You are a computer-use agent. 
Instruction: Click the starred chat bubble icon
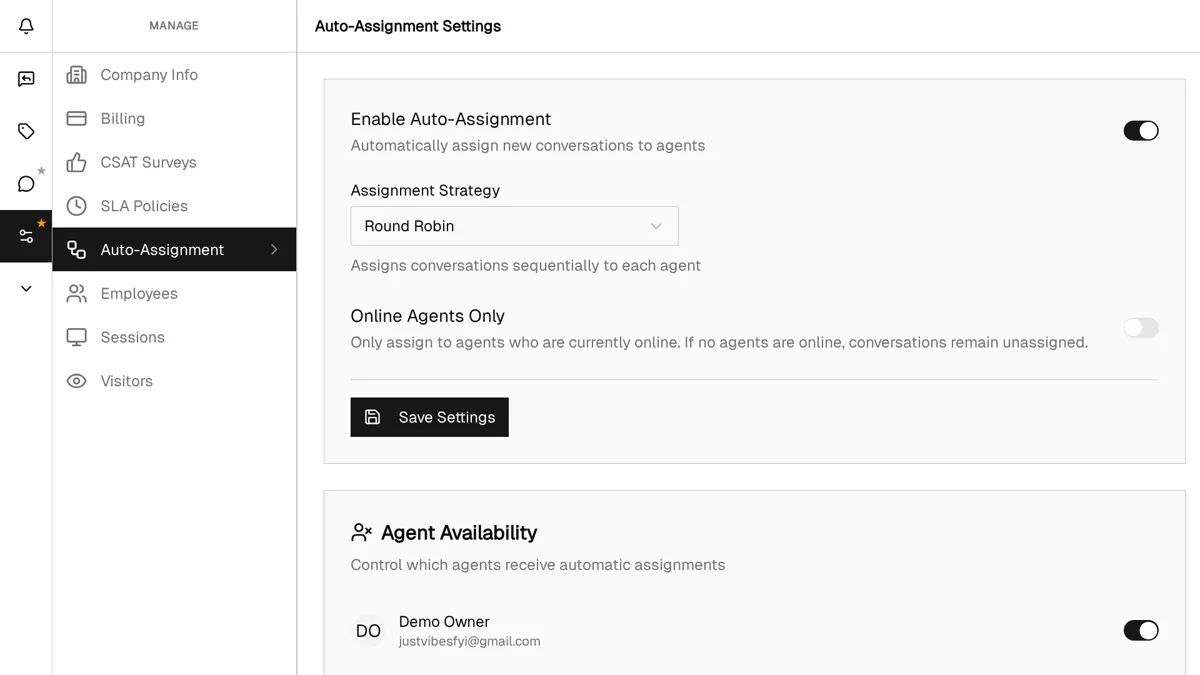(x=25, y=183)
